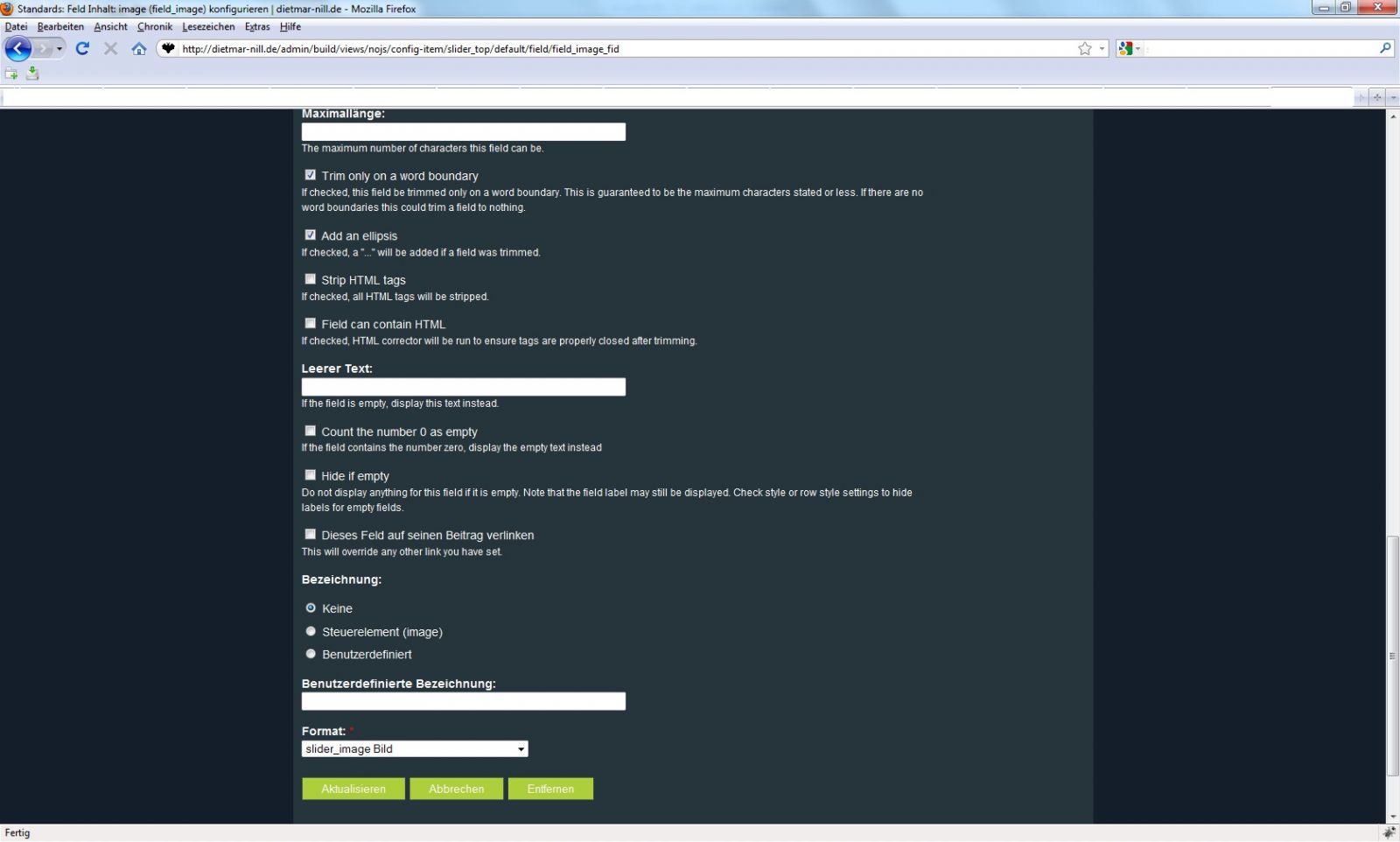The height and width of the screenshot is (842, 1400).
Task: Open the Extras menu
Action: (x=257, y=27)
